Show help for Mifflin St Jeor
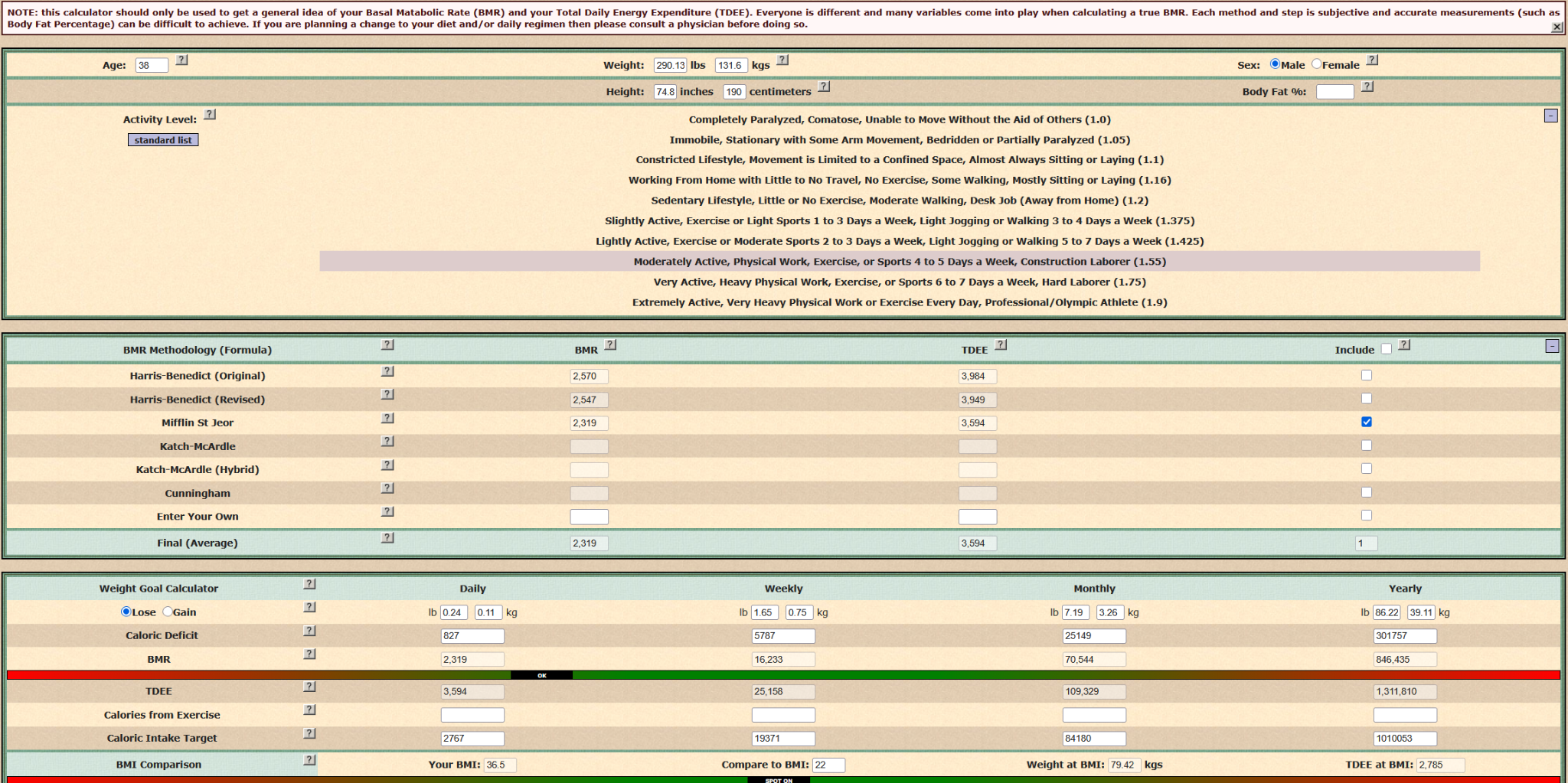This screenshot has width=1568, height=783. click(x=388, y=418)
